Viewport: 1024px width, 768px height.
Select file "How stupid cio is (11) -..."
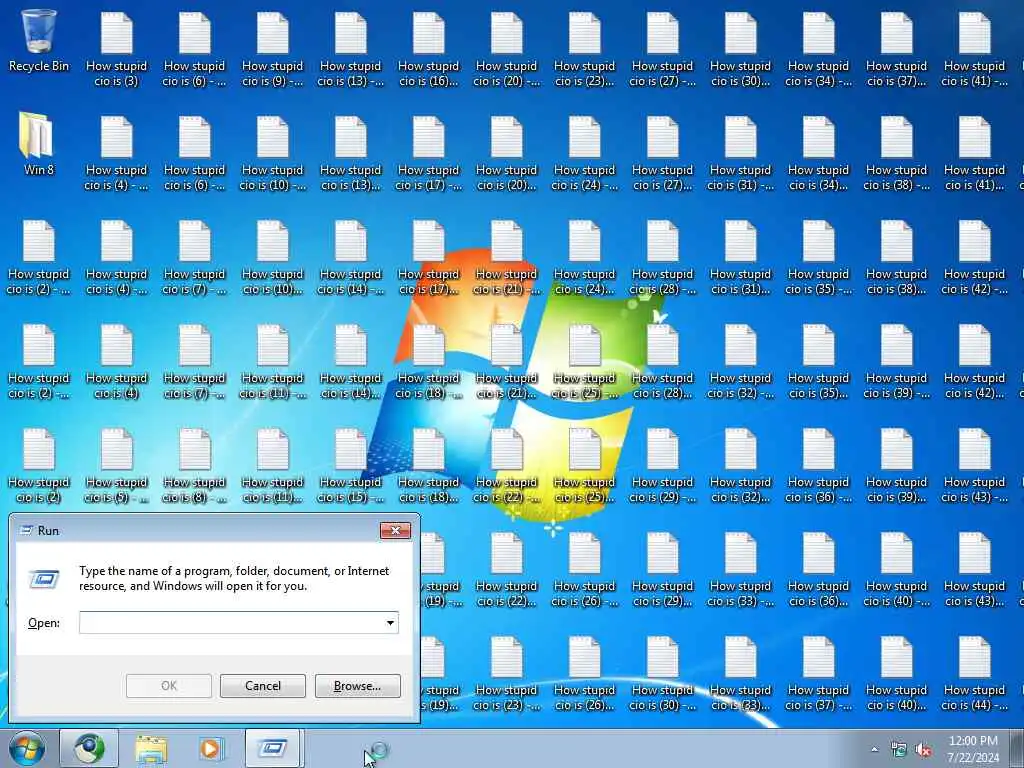[272, 362]
